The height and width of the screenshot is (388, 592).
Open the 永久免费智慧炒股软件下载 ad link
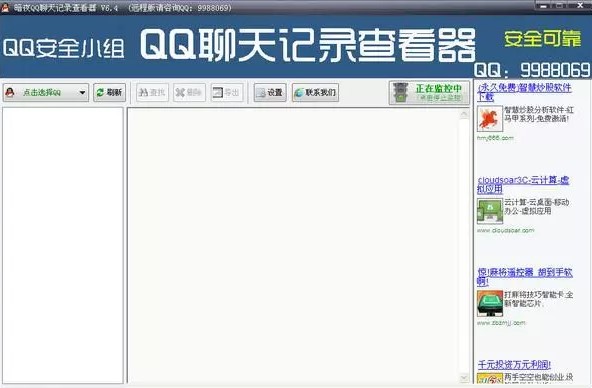click(x=524, y=92)
